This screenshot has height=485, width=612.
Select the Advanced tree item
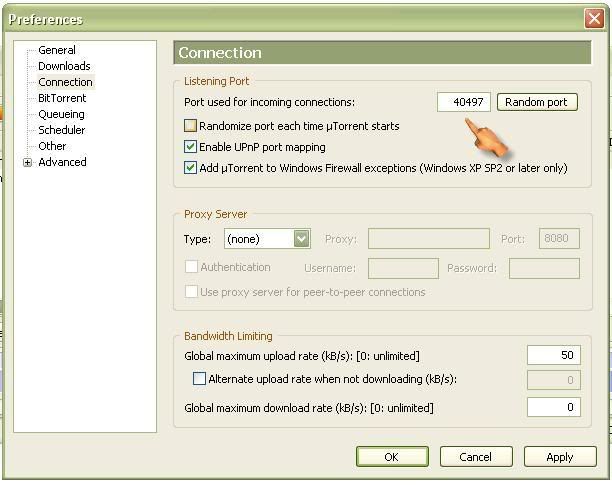pos(62,162)
